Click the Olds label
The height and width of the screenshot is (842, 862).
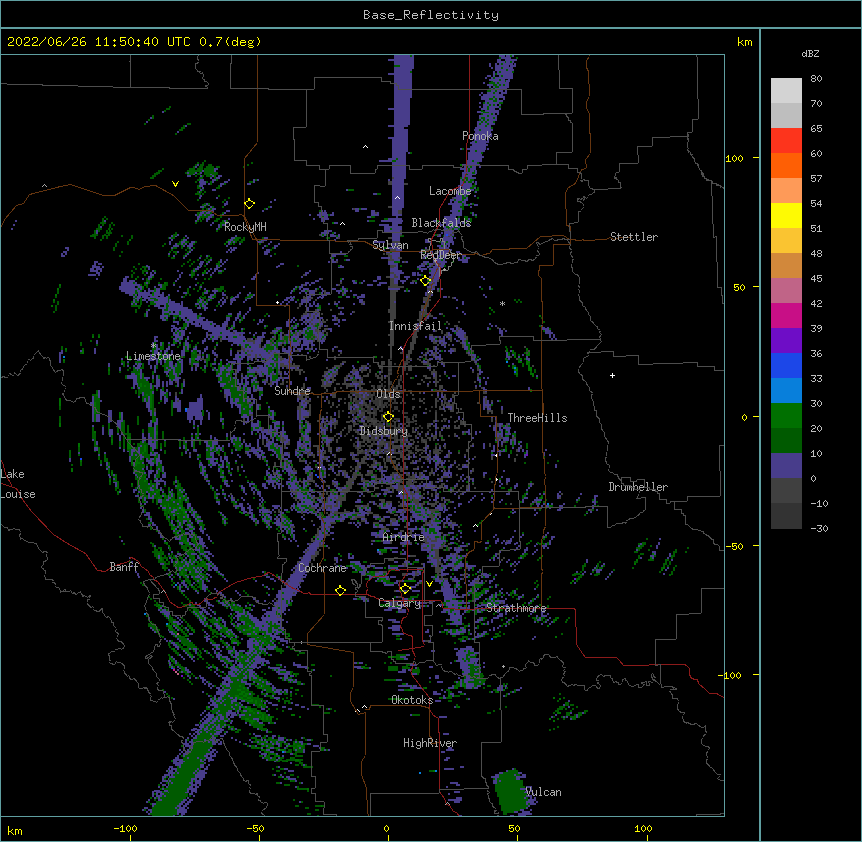pos(388,394)
